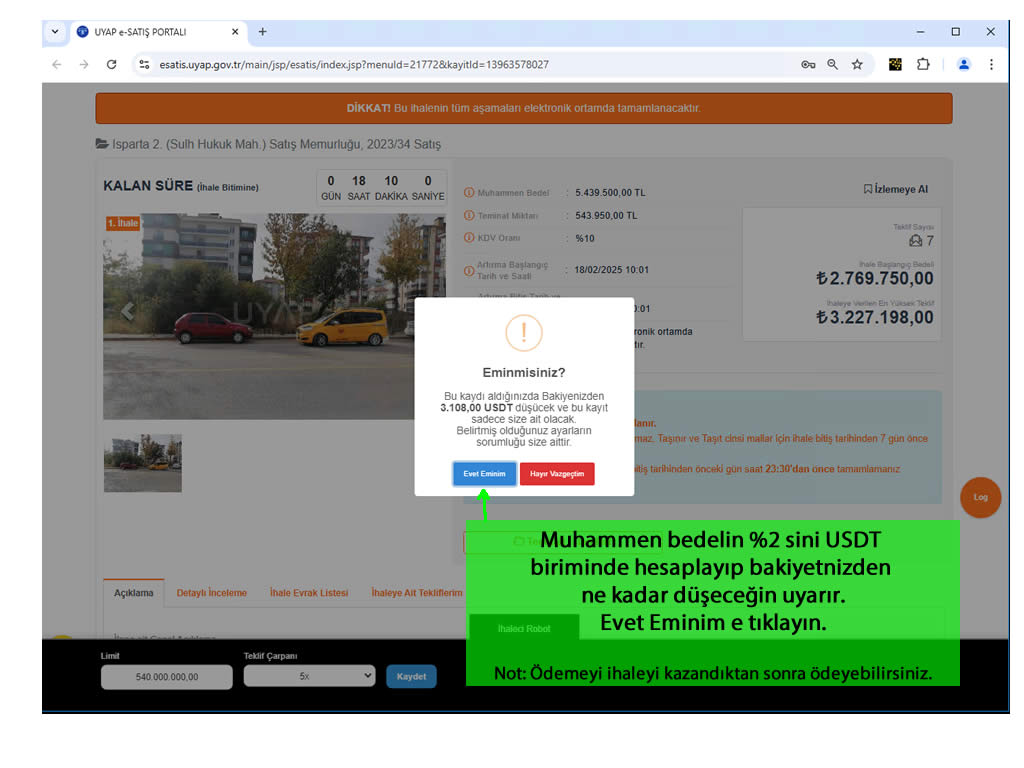Screen dimensions: 1024x768
Task: Click the 18/02/2025 10:01 date value
Action: point(612,270)
